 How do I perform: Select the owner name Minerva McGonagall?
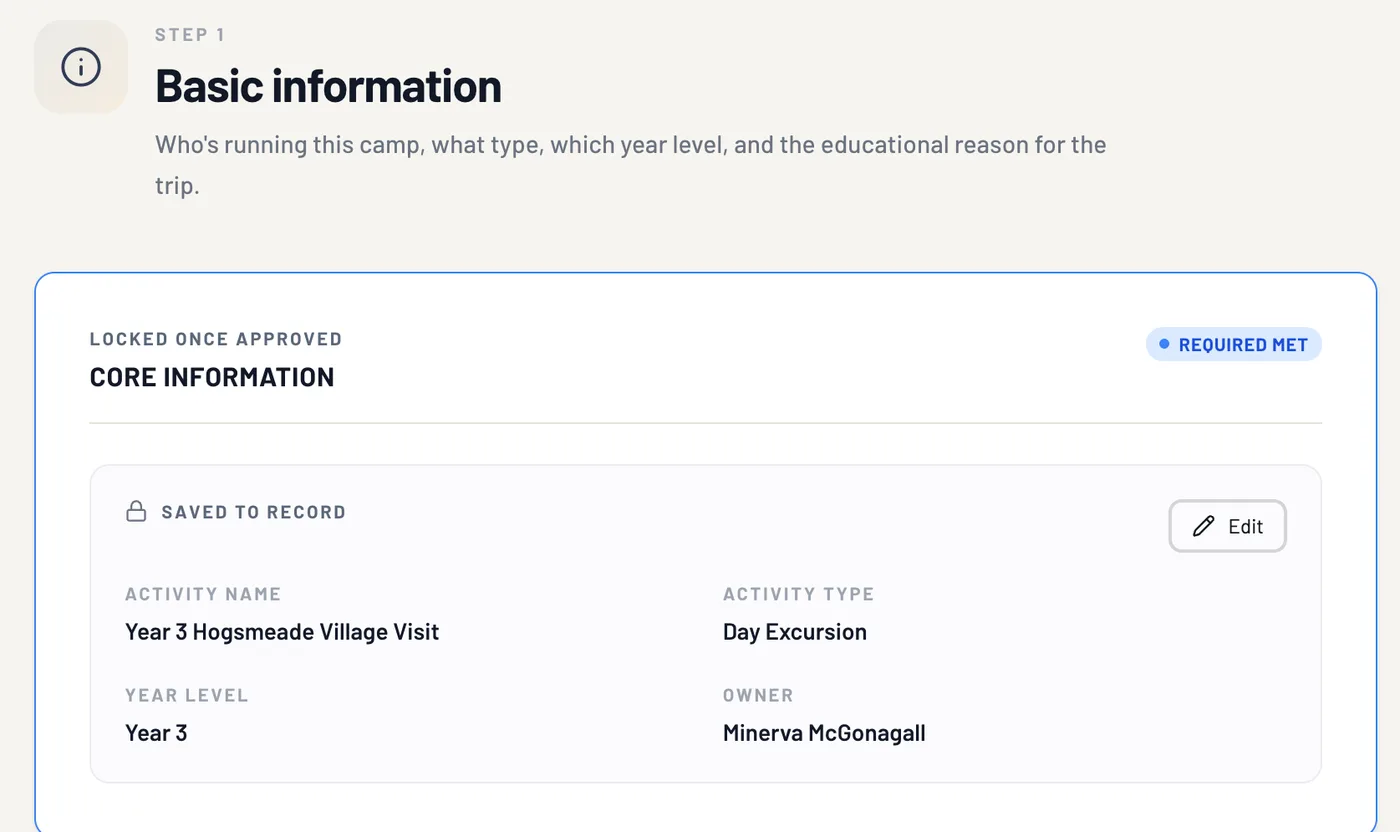point(824,733)
